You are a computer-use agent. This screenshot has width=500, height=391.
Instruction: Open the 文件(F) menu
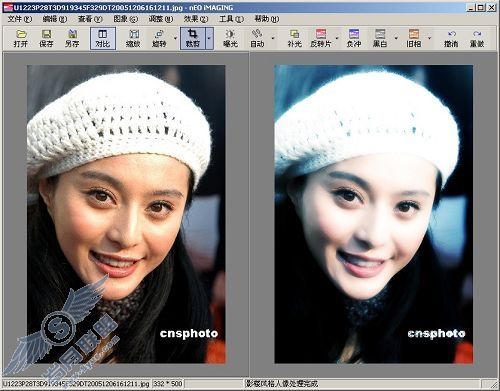pos(20,19)
